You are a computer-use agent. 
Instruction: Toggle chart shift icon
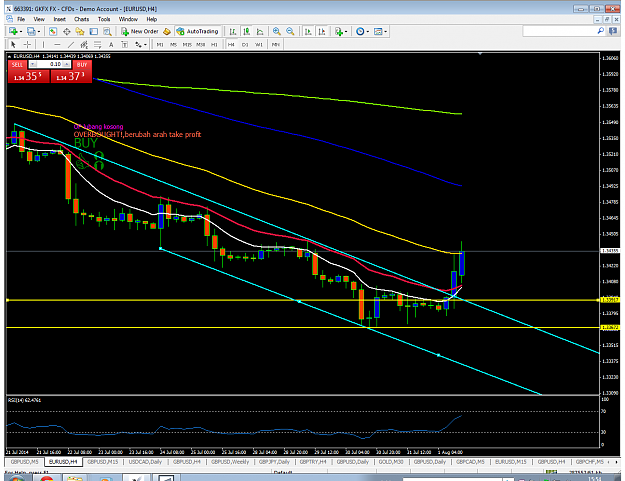pos(322,31)
